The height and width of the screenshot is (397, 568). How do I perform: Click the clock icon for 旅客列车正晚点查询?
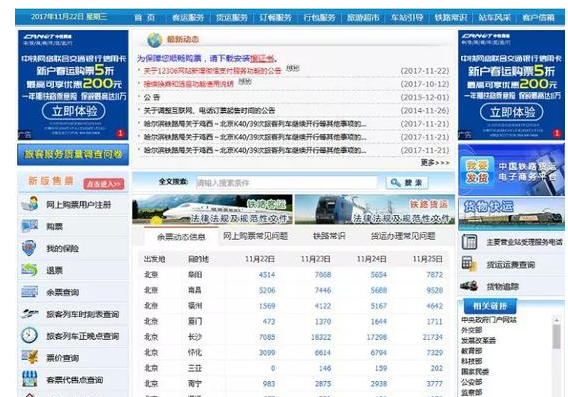[29, 335]
